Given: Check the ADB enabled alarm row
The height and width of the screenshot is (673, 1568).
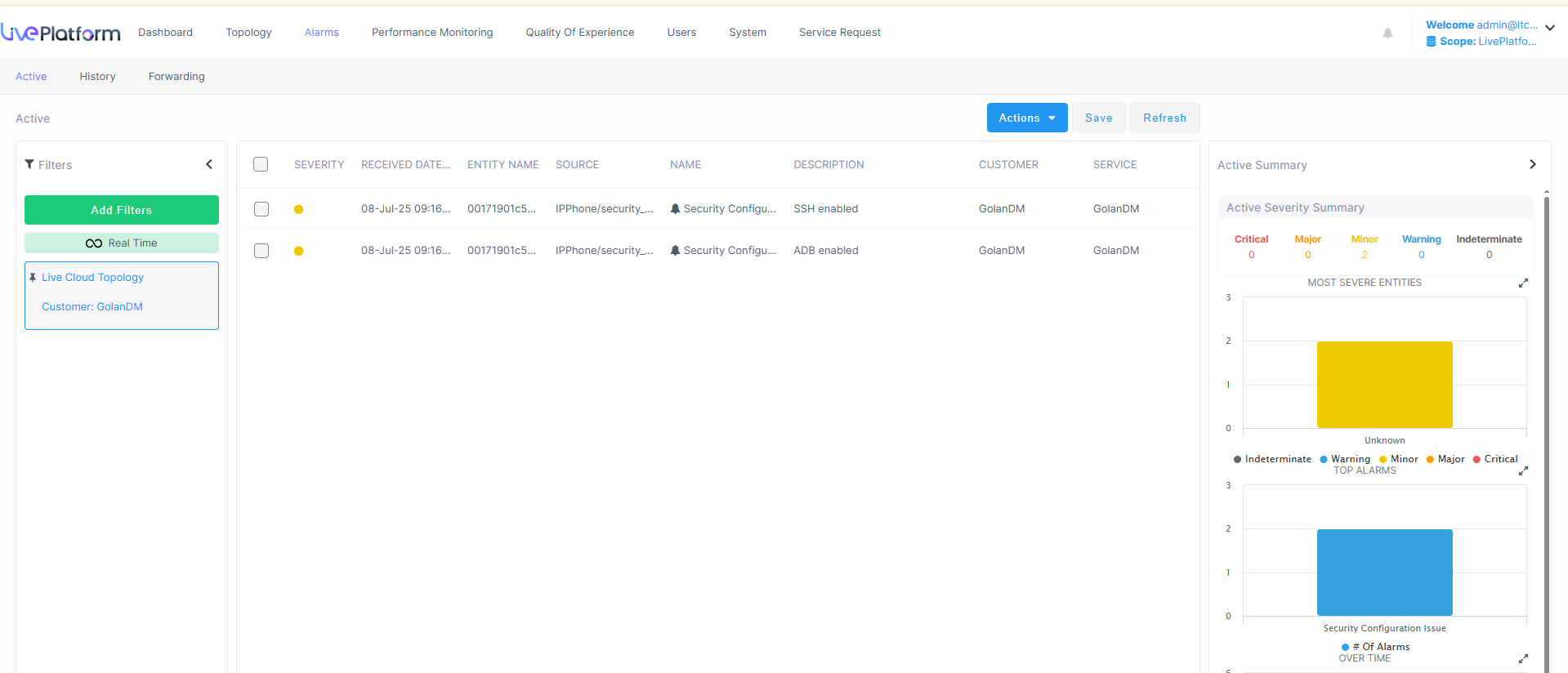Looking at the screenshot, I should 261,251.
